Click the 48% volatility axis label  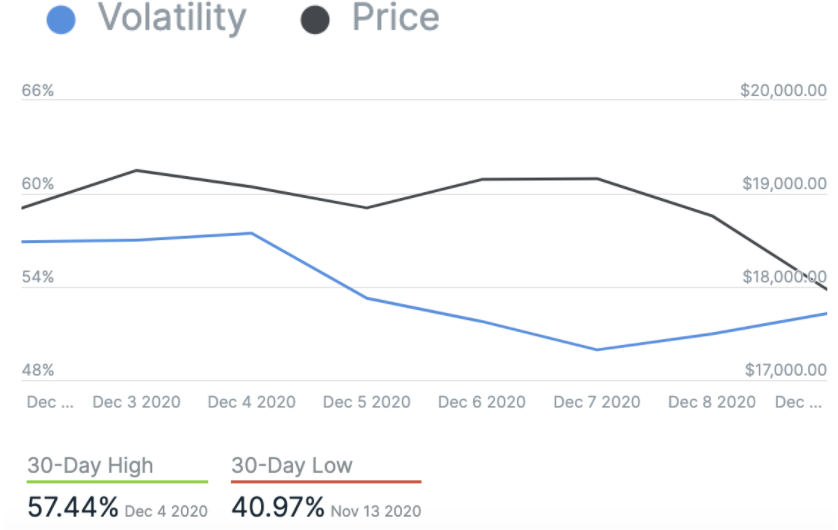coord(38,370)
